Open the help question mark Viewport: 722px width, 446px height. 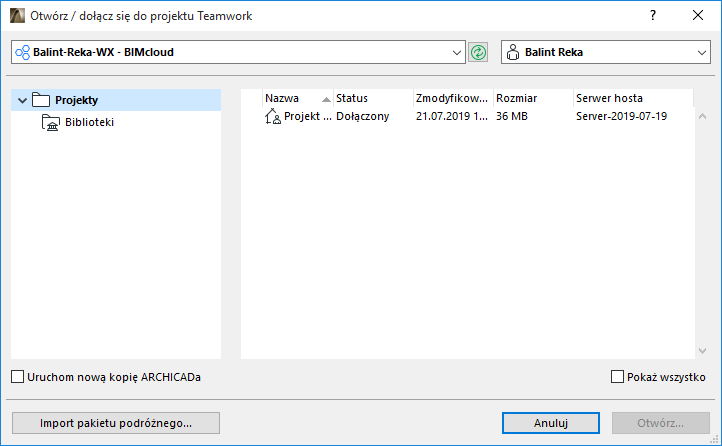click(652, 16)
